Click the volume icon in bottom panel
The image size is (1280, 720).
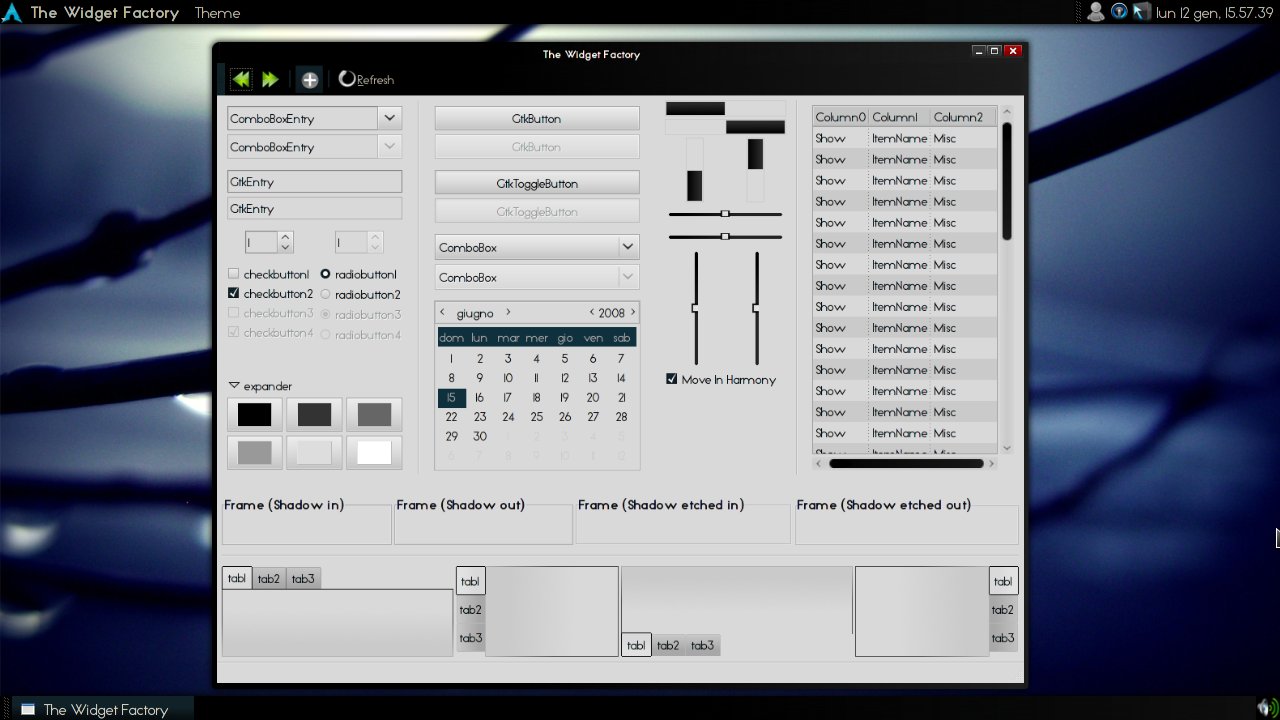click(1268, 709)
